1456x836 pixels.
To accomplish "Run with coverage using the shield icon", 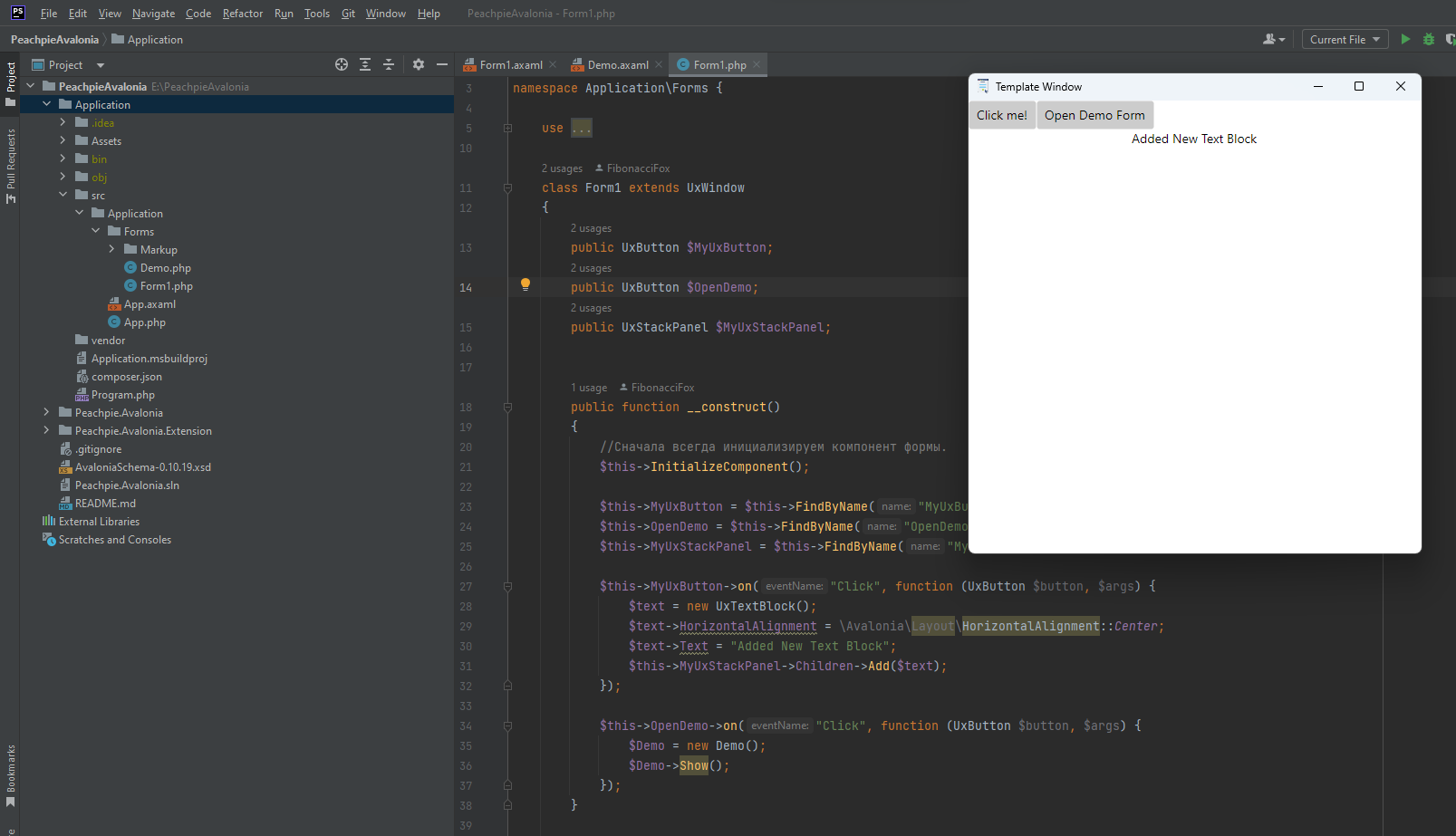I will pyautogui.click(x=1450, y=39).
